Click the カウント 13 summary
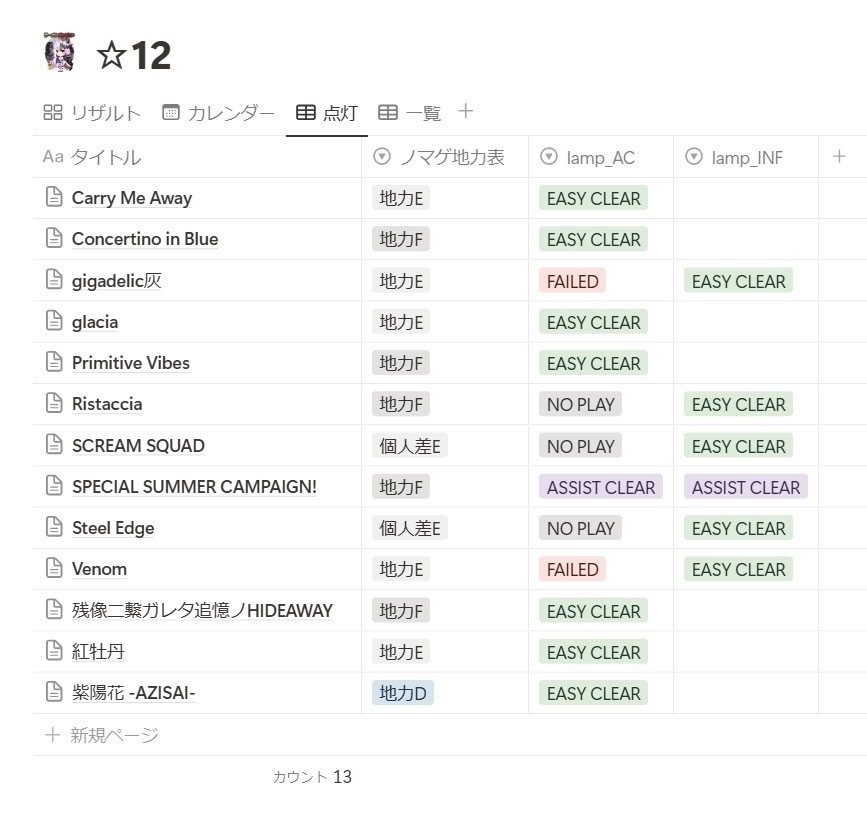The width and height of the screenshot is (867, 816). click(x=312, y=777)
